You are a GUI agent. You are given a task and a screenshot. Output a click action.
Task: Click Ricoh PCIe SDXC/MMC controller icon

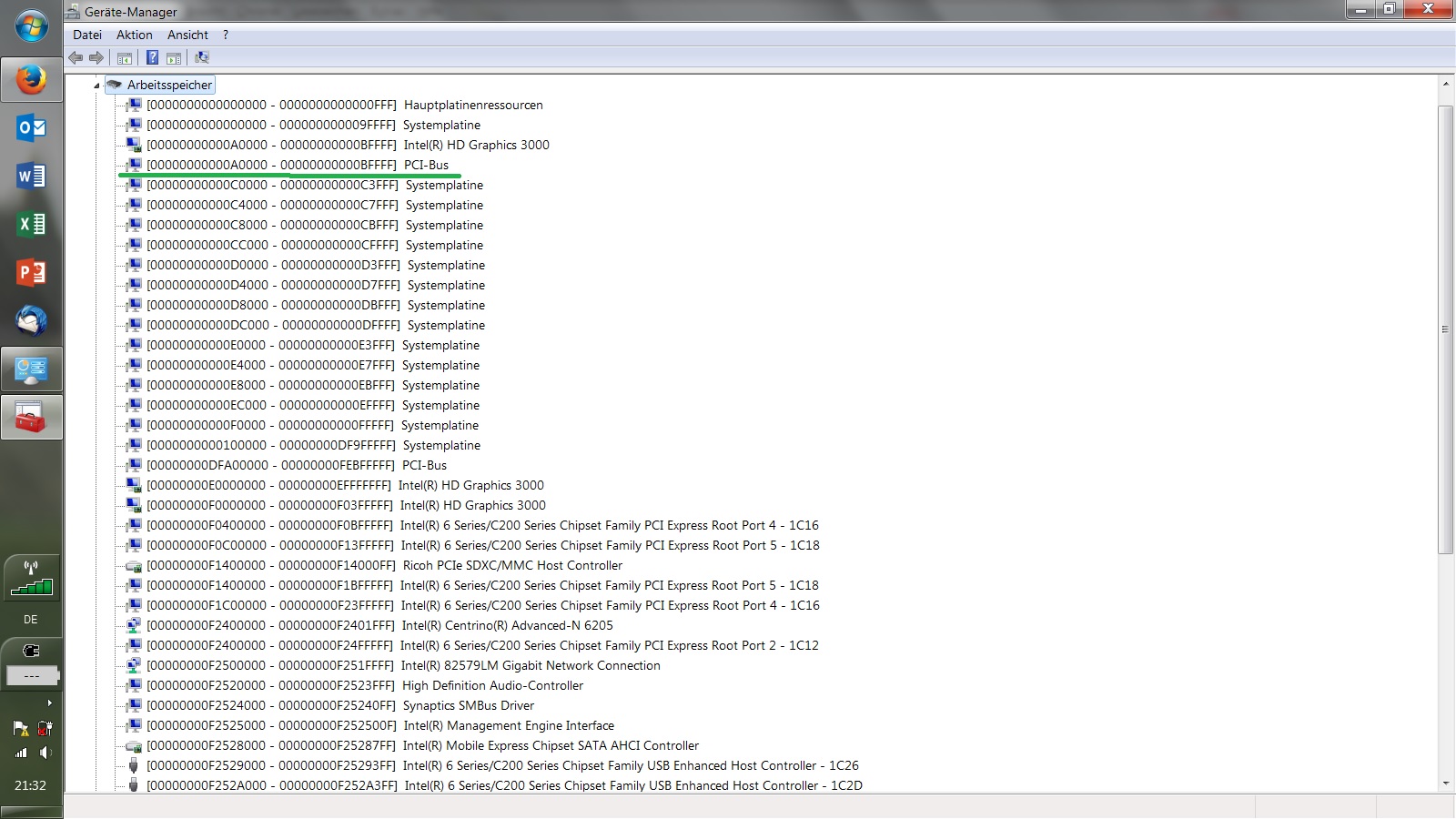click(x=133, y=565)
